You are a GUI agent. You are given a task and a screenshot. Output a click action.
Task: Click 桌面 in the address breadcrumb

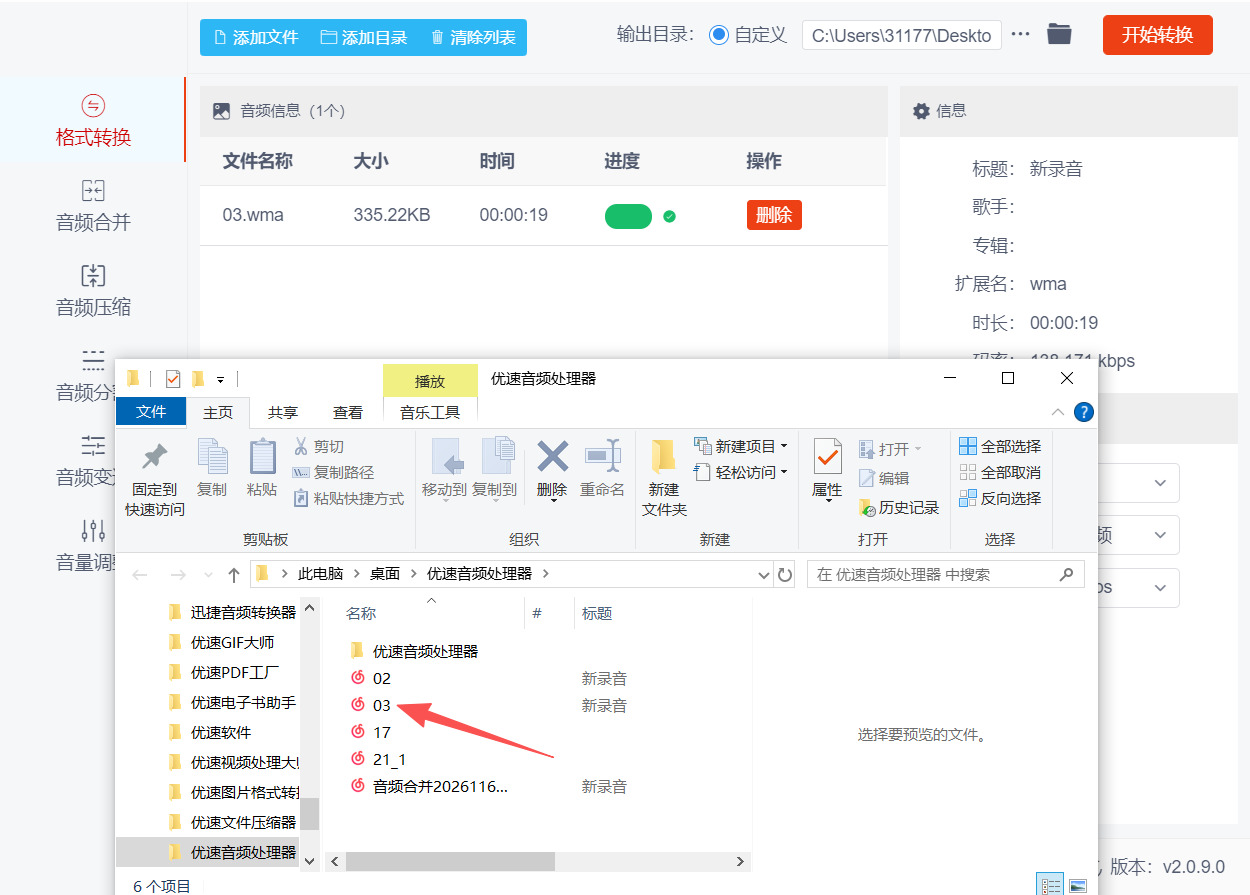[x=385, y=574]
